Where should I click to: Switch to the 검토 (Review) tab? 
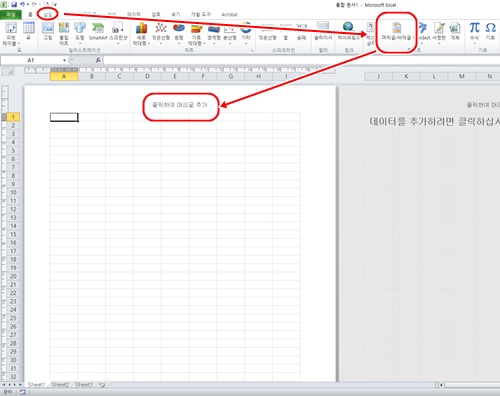tap(156, 14)
